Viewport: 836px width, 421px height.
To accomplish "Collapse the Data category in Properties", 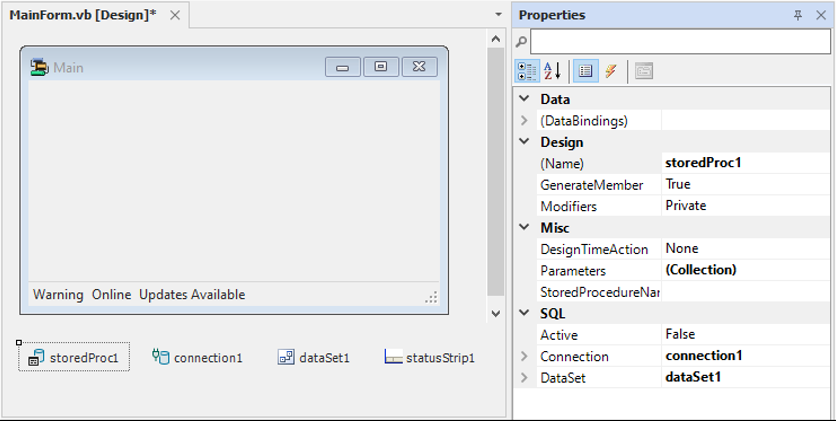I will coord(525,99).
